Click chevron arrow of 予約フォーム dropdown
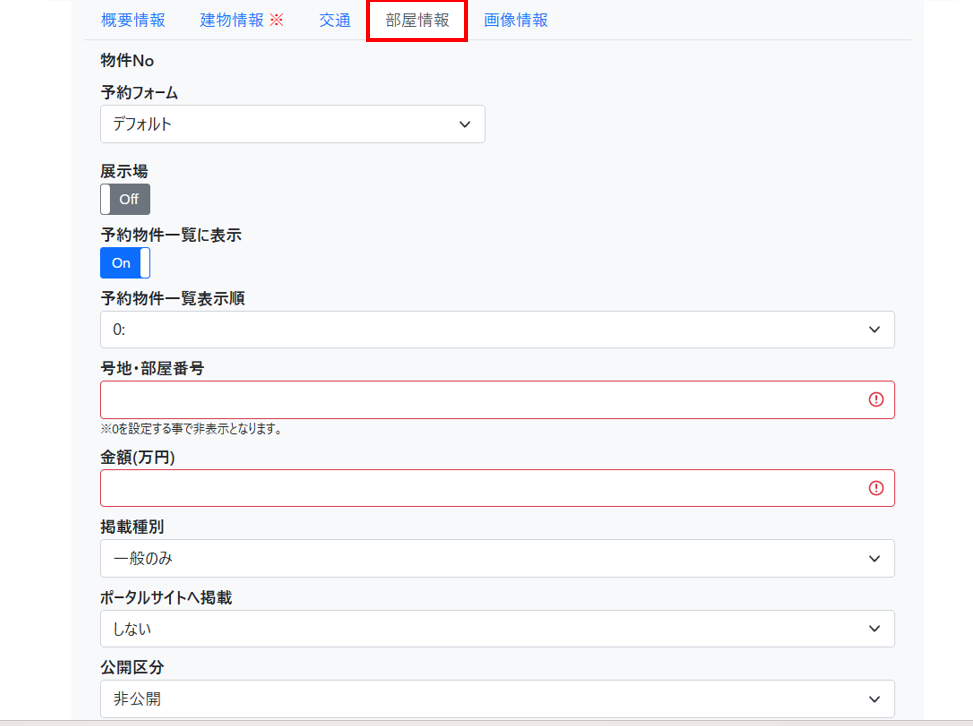973x726 pixels. pos(464,124)
